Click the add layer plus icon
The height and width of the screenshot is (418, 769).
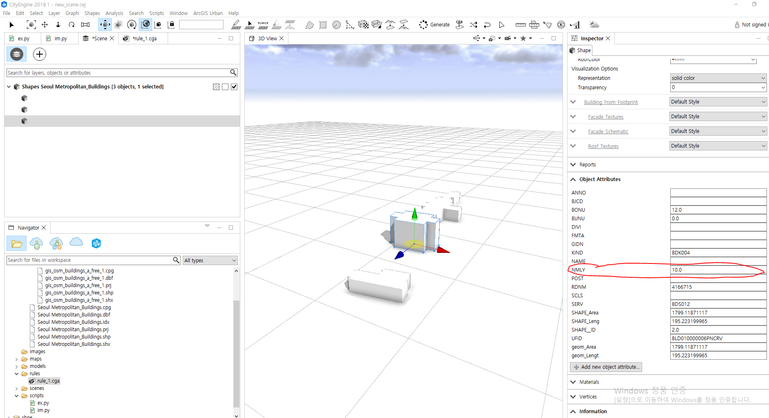coord(39,54)
